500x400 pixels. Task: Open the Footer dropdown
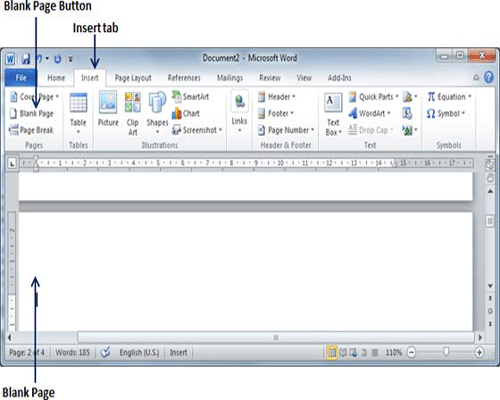[276, 114]
